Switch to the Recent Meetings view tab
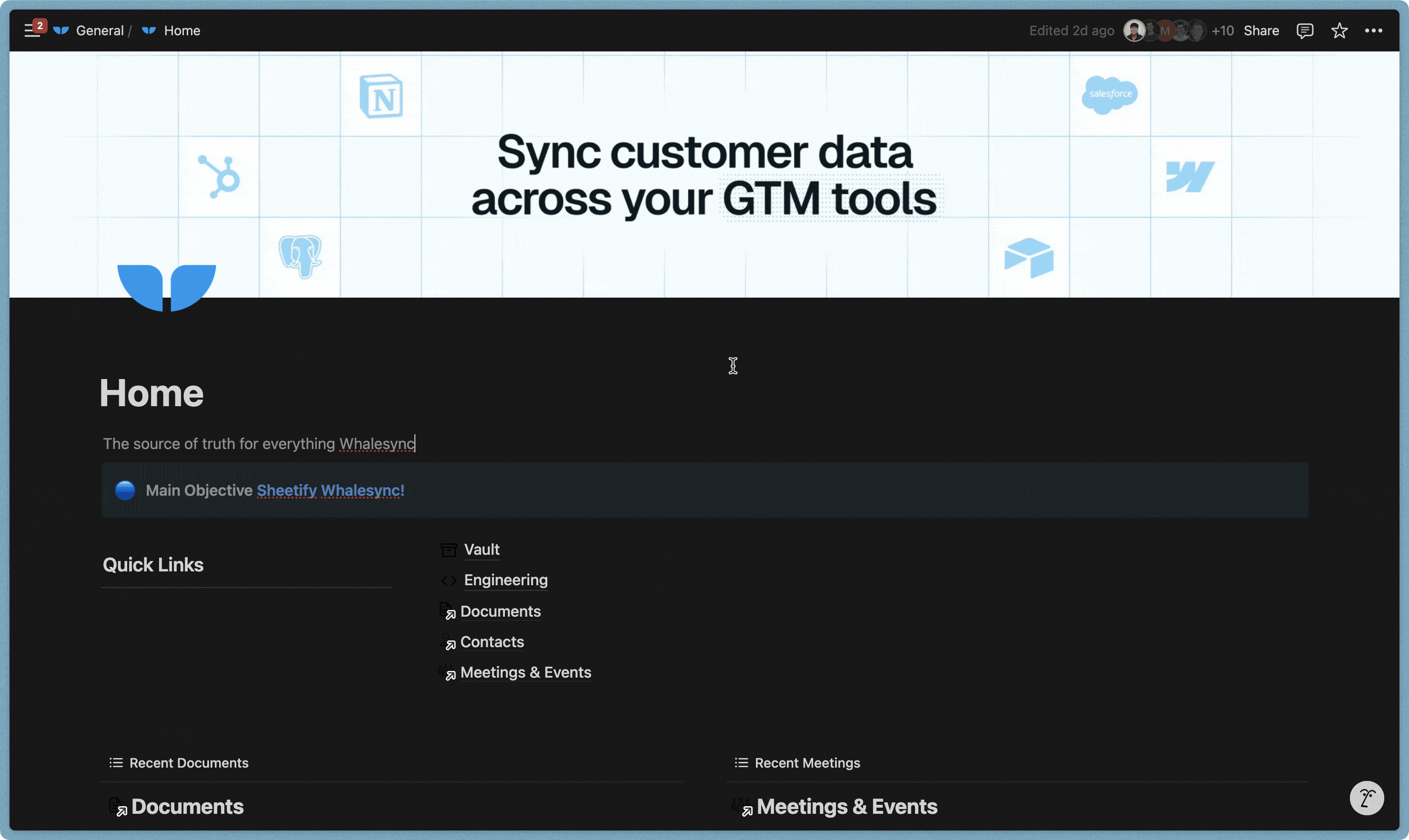Image resolution: width=1409 pixels, height=840 pixels. click(x=797, y=763)
